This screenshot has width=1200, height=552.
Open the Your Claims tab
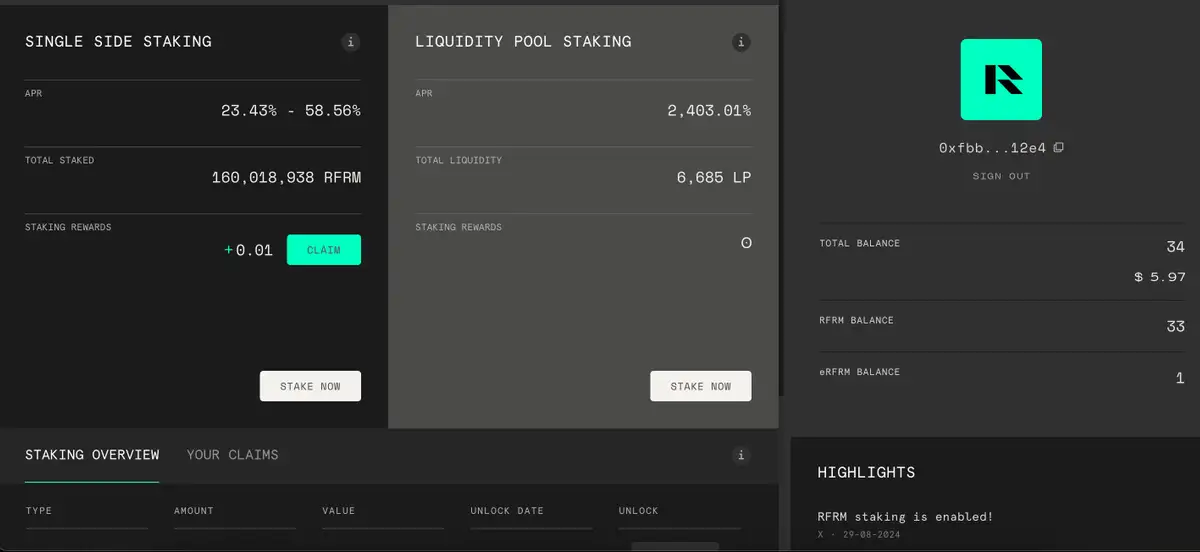coord(232,455)
